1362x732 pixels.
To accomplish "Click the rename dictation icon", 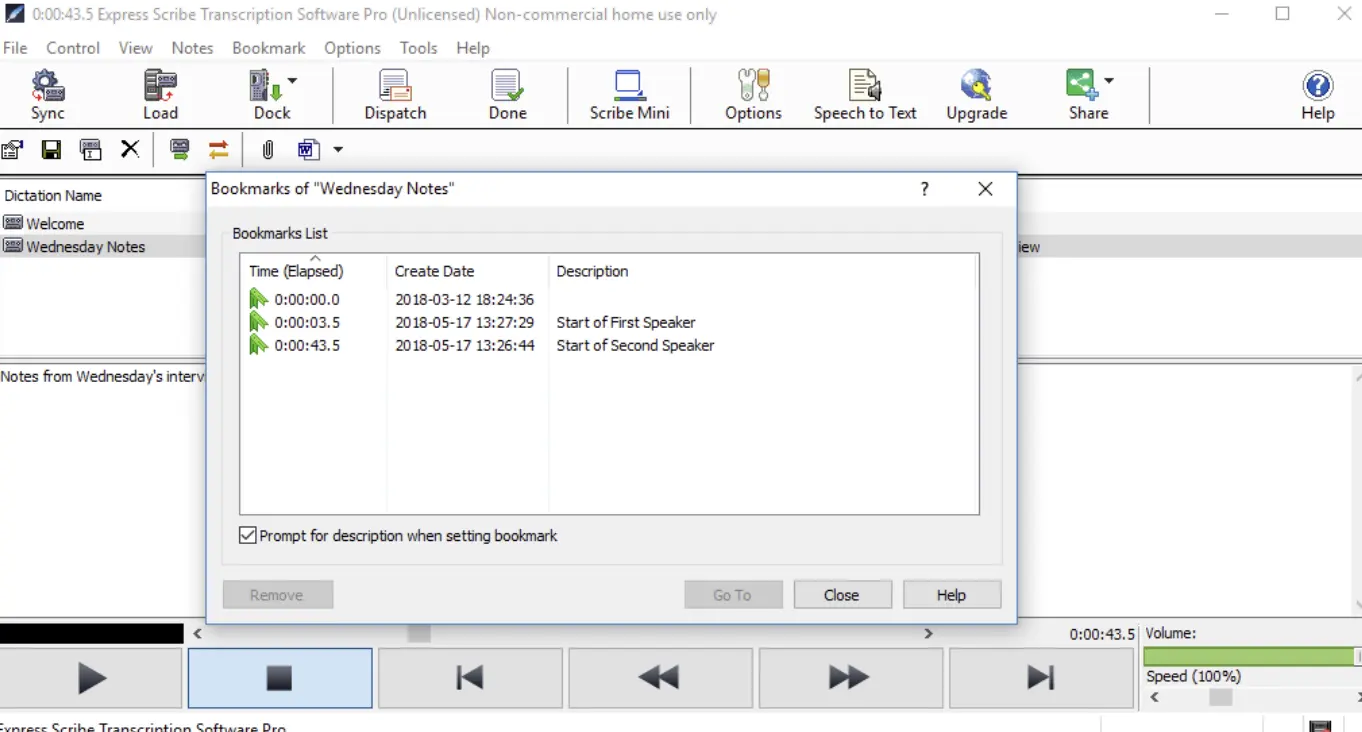I will click(91, 150).
